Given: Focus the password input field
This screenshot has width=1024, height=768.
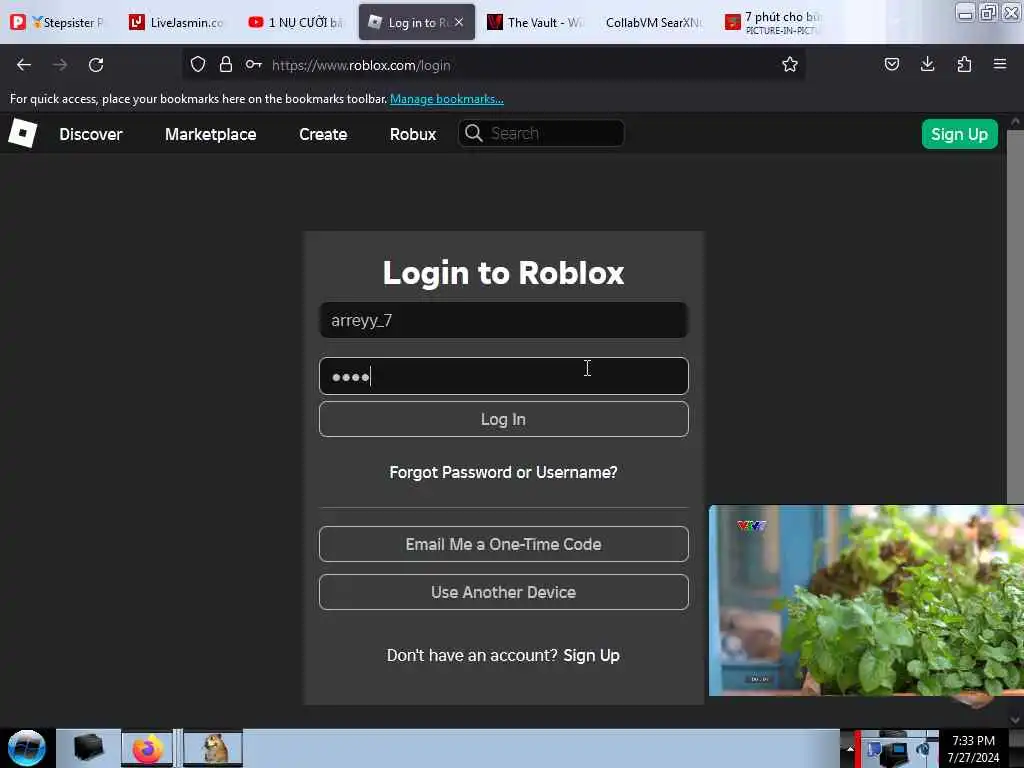Looking at the screenshot, I should tap(503, 376).
